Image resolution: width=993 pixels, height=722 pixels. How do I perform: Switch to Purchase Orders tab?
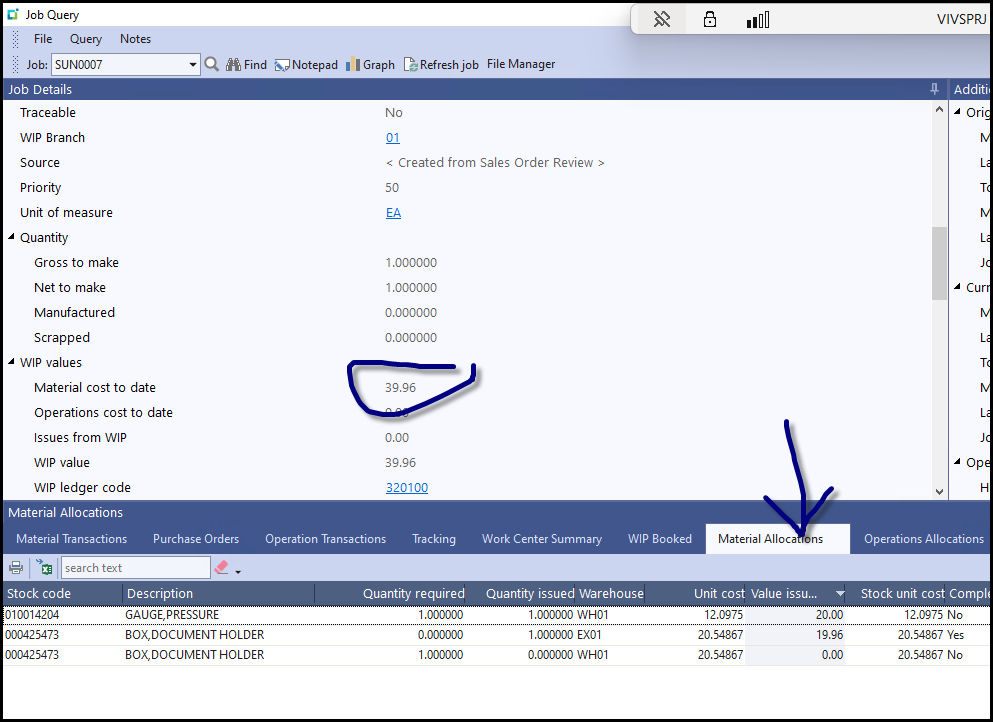[x=196, y=539]
